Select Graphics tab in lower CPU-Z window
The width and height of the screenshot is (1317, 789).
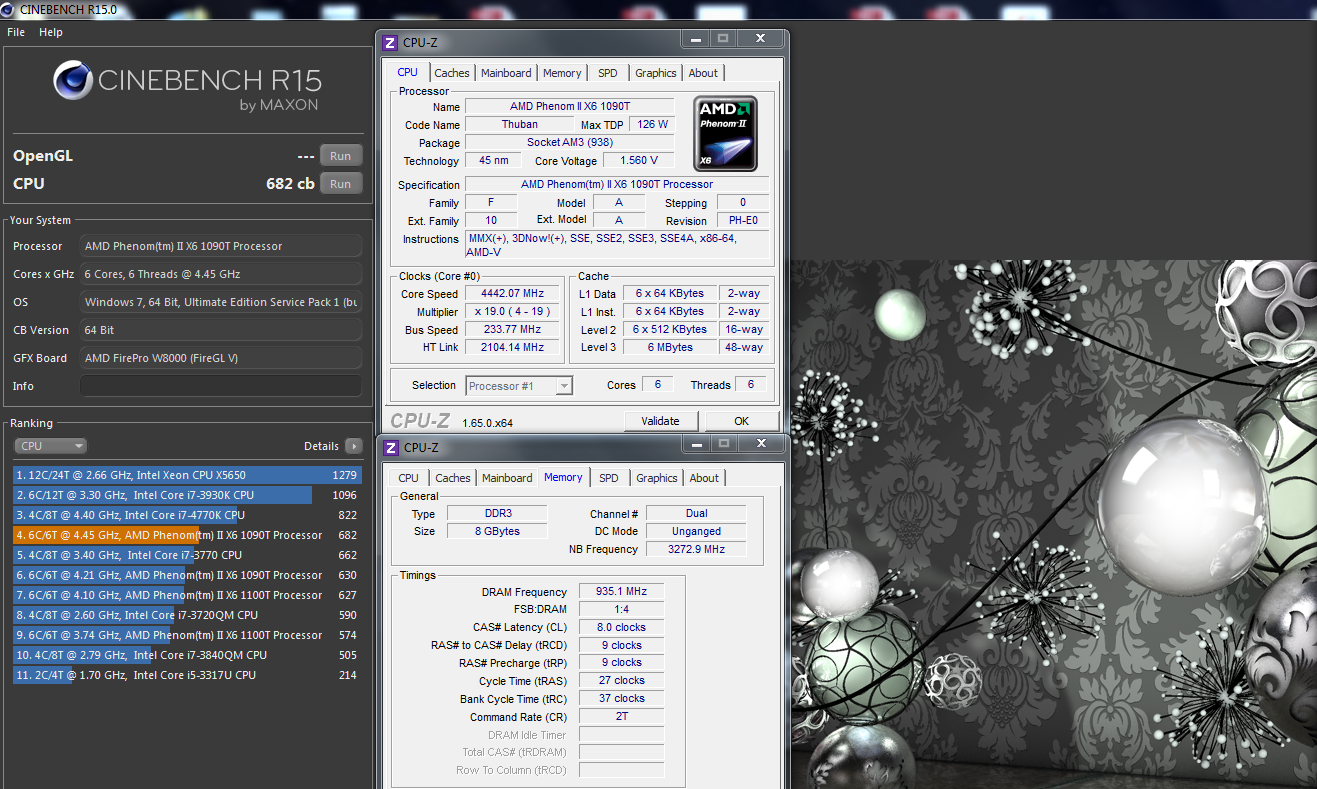pyautogui.click(x=657, y=478)
